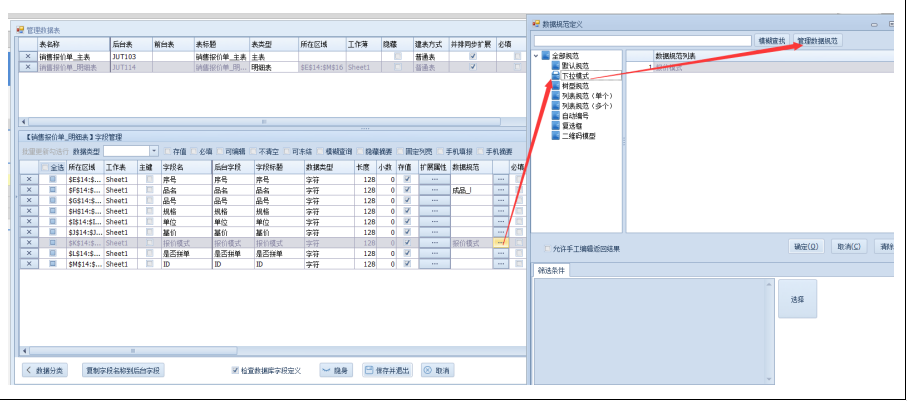This screenshot has height=401, width=907.
Task: Open the 数据类型 dropdown
Action: coord(153,151)
